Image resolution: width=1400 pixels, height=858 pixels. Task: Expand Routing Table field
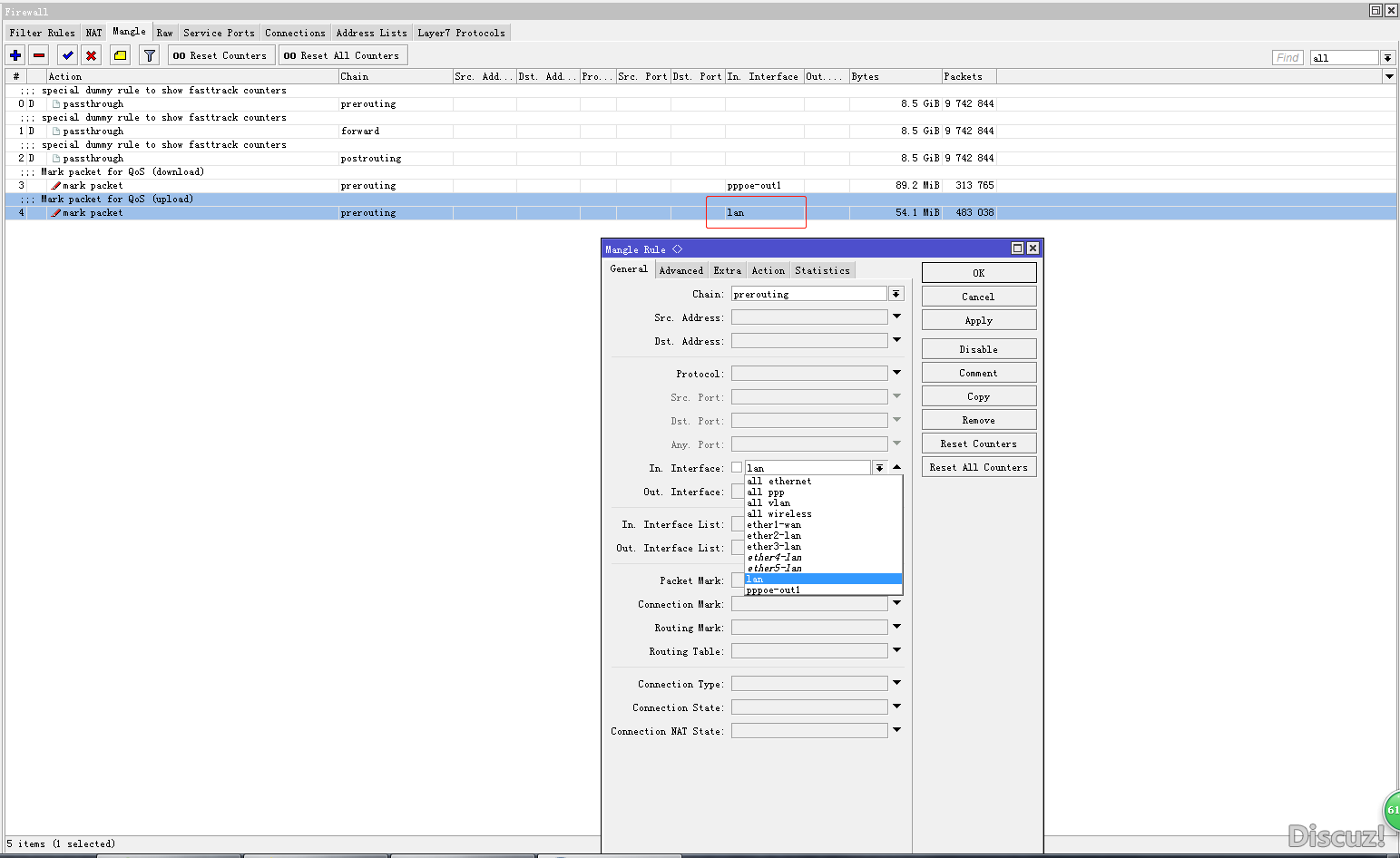tap(896, 650)
